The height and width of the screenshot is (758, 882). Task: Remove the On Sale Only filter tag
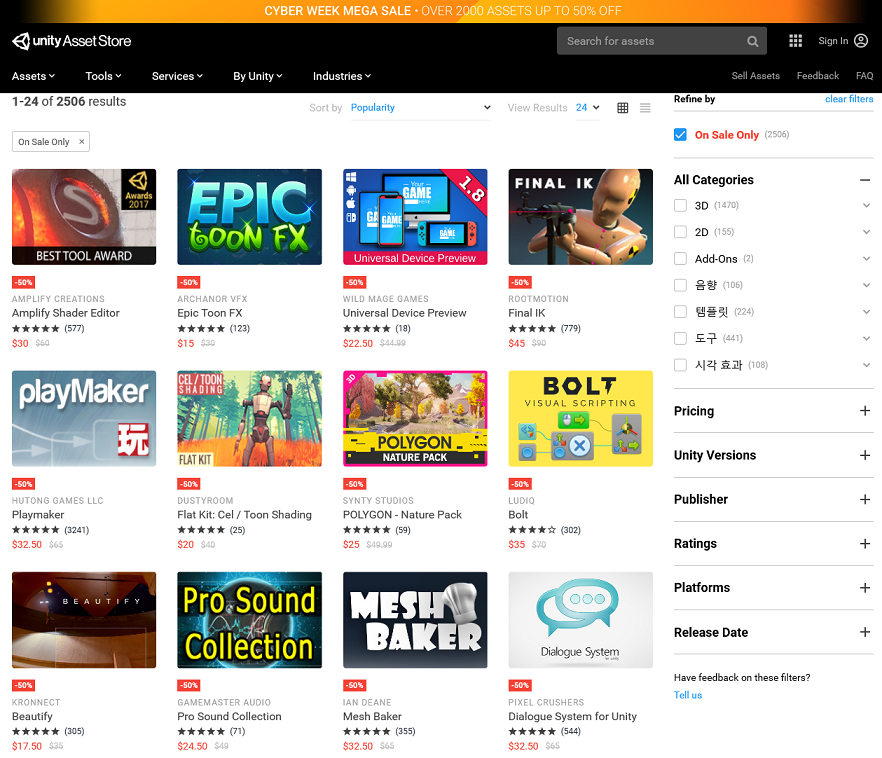[x=82, y=142]
